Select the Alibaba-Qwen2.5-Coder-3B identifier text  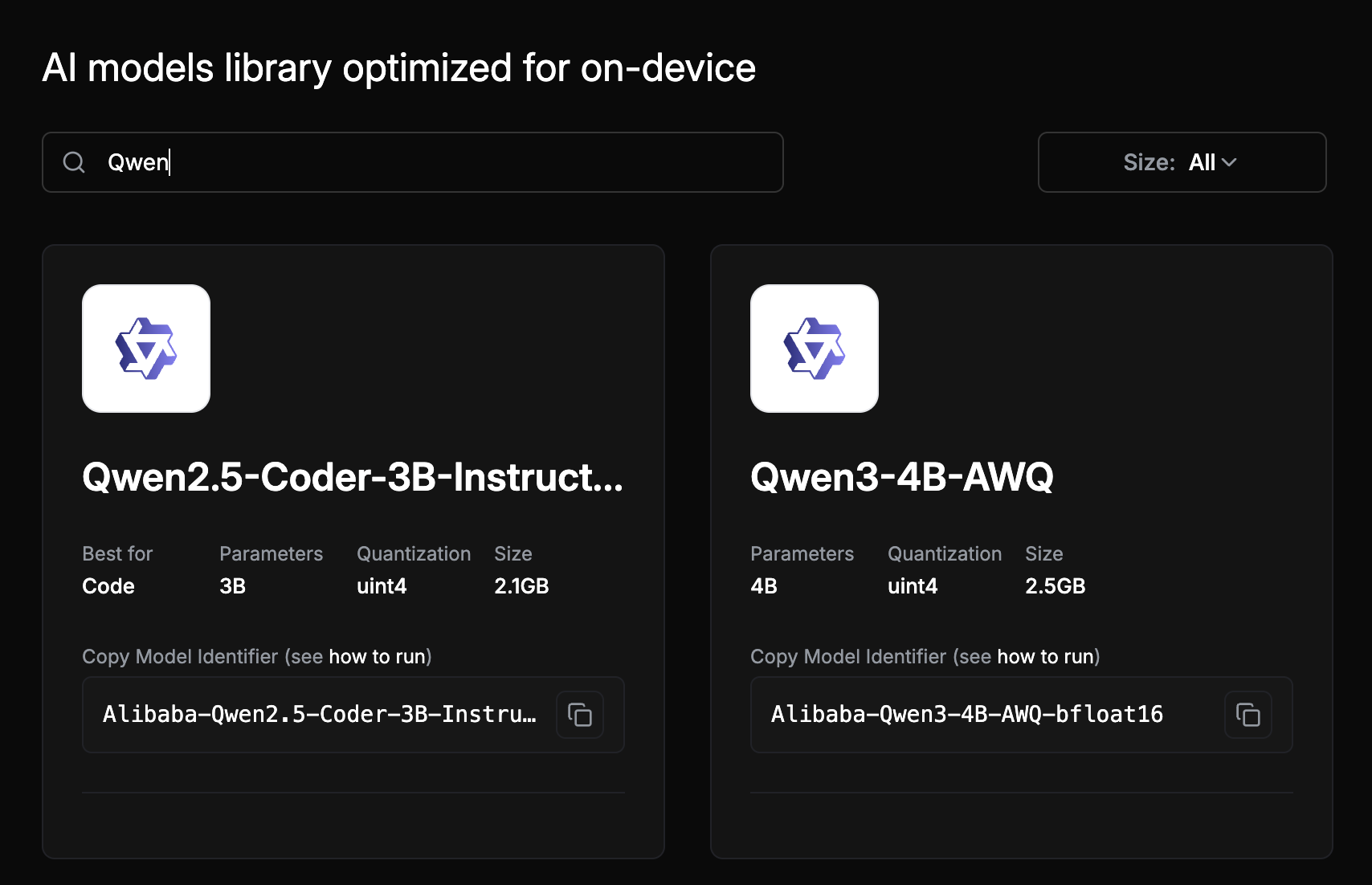click(320, 714)
